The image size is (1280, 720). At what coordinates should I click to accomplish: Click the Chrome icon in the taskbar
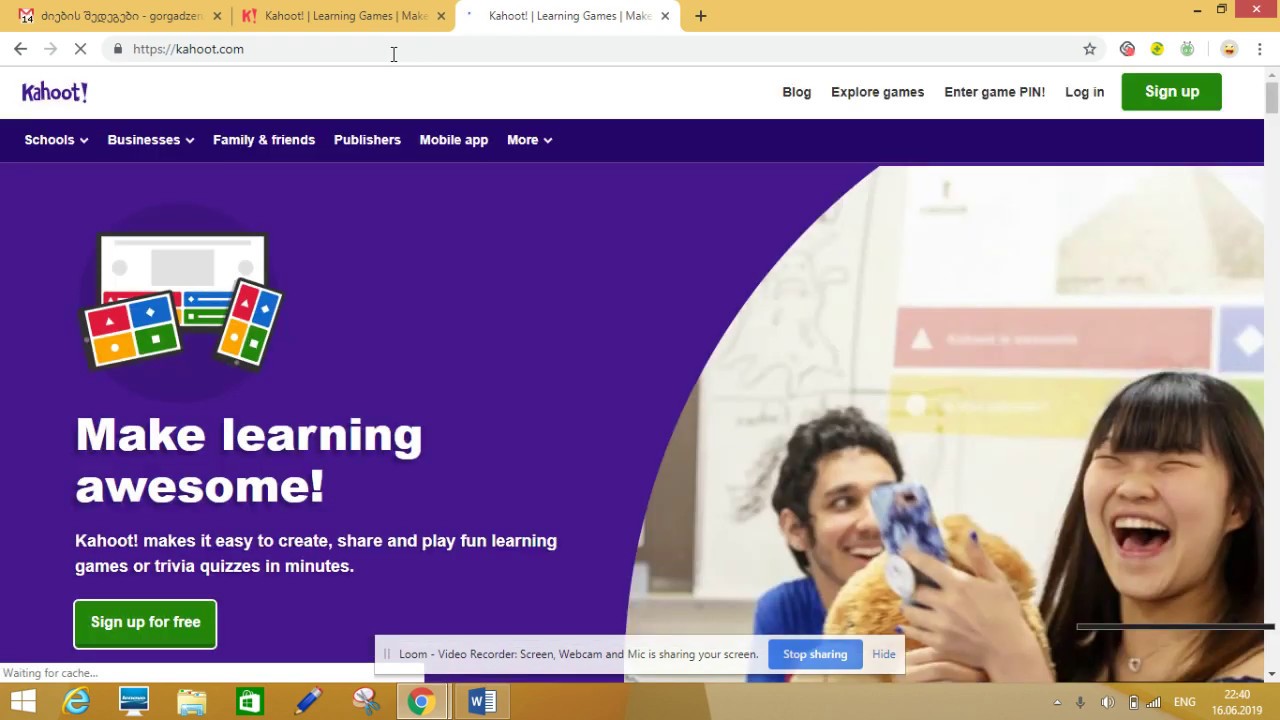click(x=422, y=702)
